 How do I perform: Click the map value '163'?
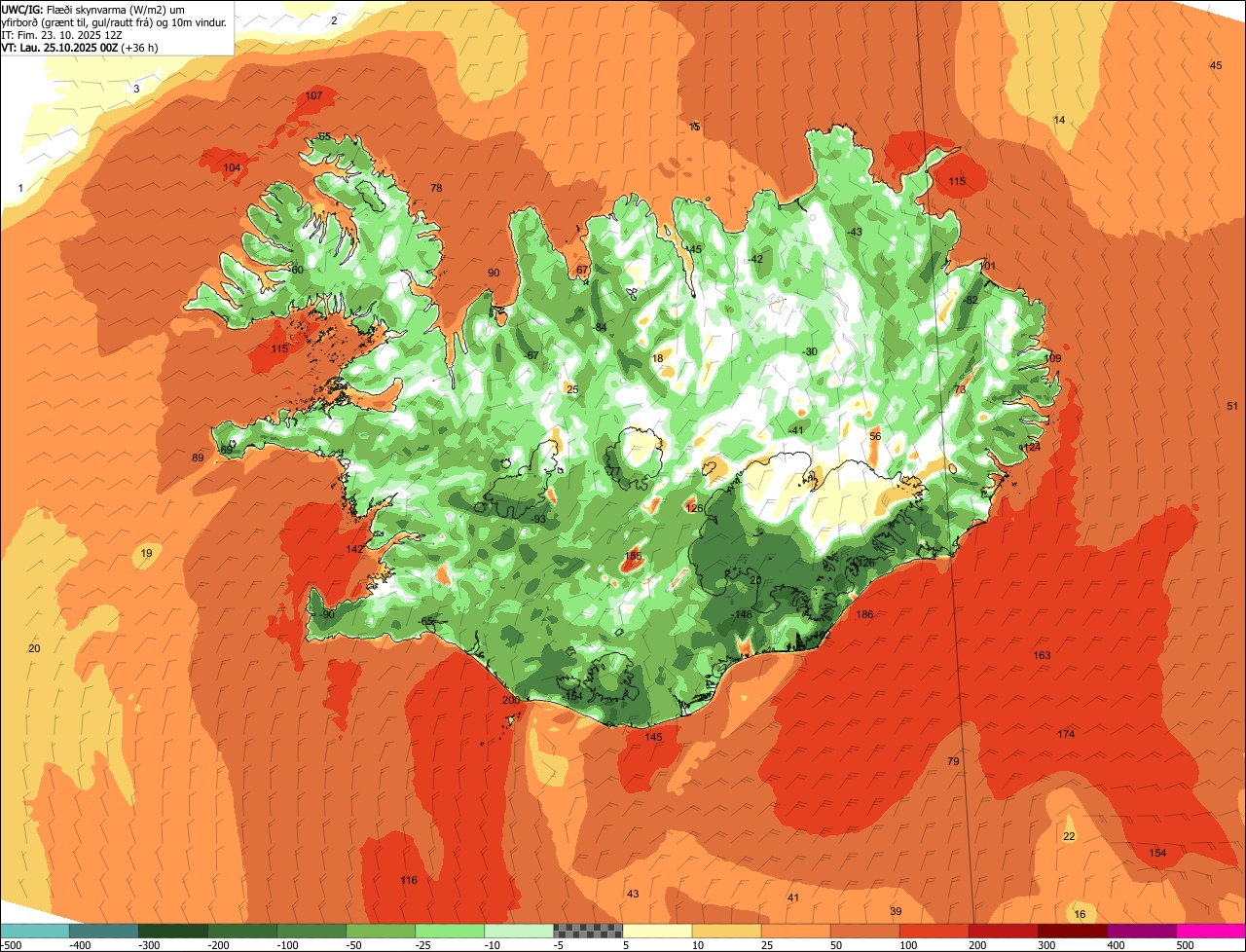coord(1042,655)
